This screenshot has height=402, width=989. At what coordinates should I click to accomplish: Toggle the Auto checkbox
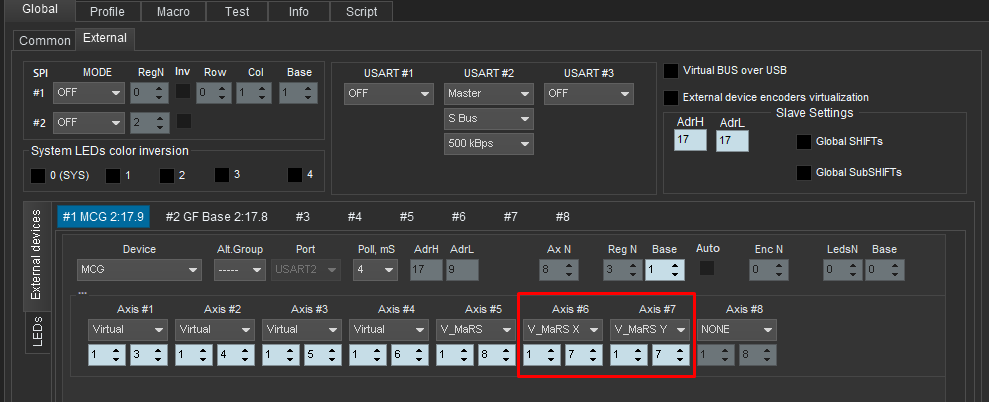click(707, 268)
